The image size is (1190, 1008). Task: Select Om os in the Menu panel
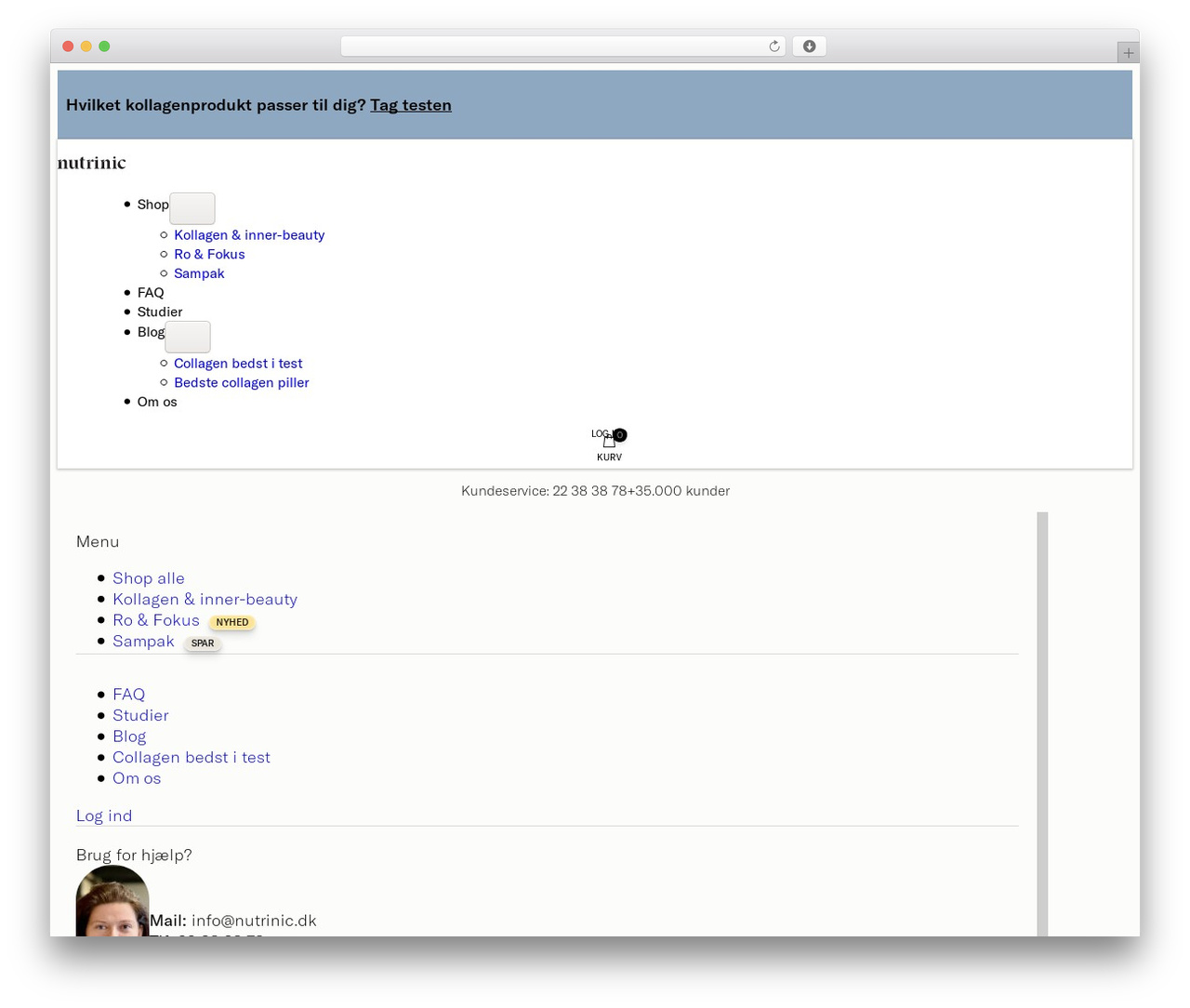click(x=137, y=778)
